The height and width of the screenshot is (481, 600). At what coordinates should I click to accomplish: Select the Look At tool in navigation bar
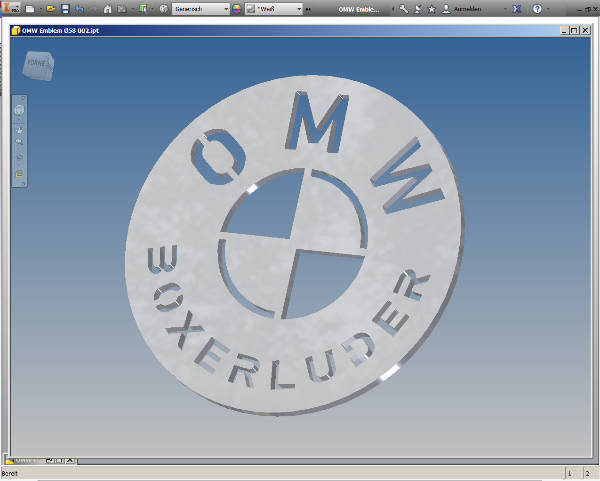[19, 173]
